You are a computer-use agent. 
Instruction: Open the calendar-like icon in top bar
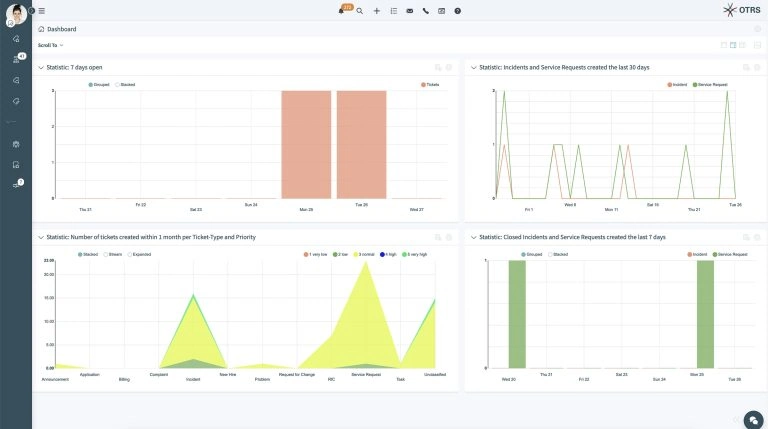tap(441, 11)
